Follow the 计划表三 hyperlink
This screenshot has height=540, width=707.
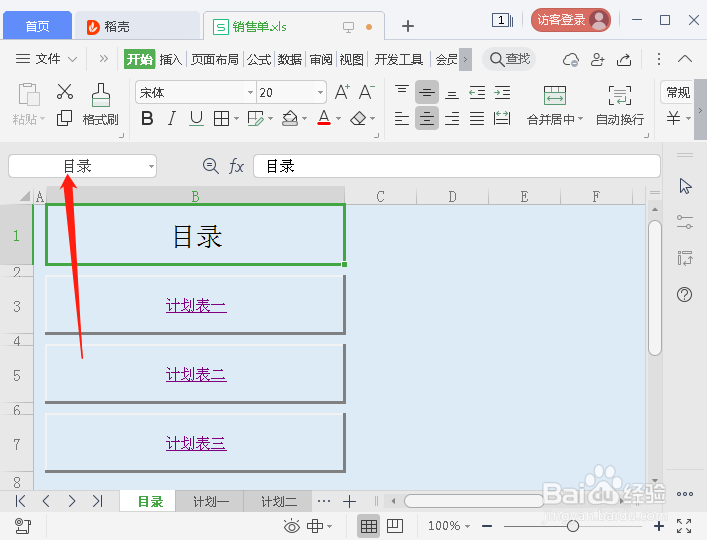tap(196, 444)
